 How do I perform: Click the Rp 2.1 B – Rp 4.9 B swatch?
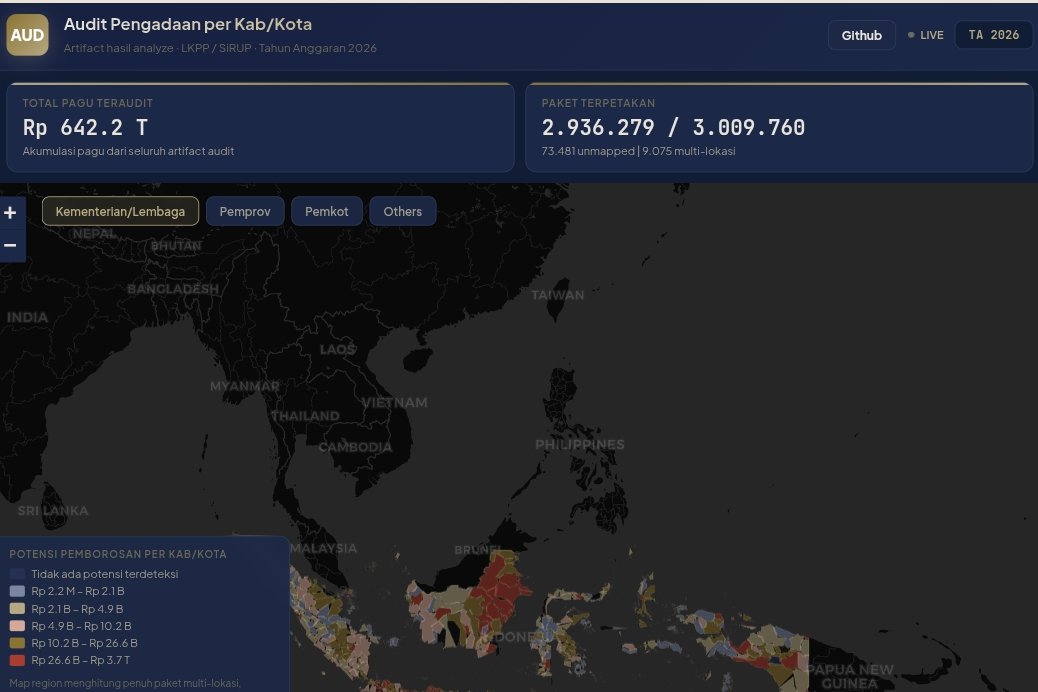17,608
